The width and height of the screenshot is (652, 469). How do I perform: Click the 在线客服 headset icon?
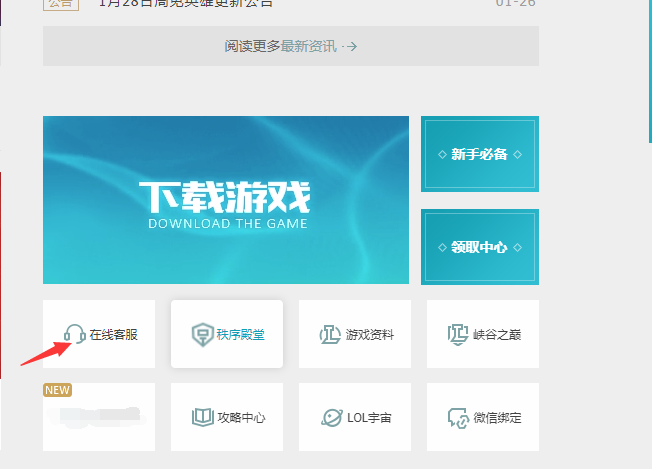tap(75, 334)
